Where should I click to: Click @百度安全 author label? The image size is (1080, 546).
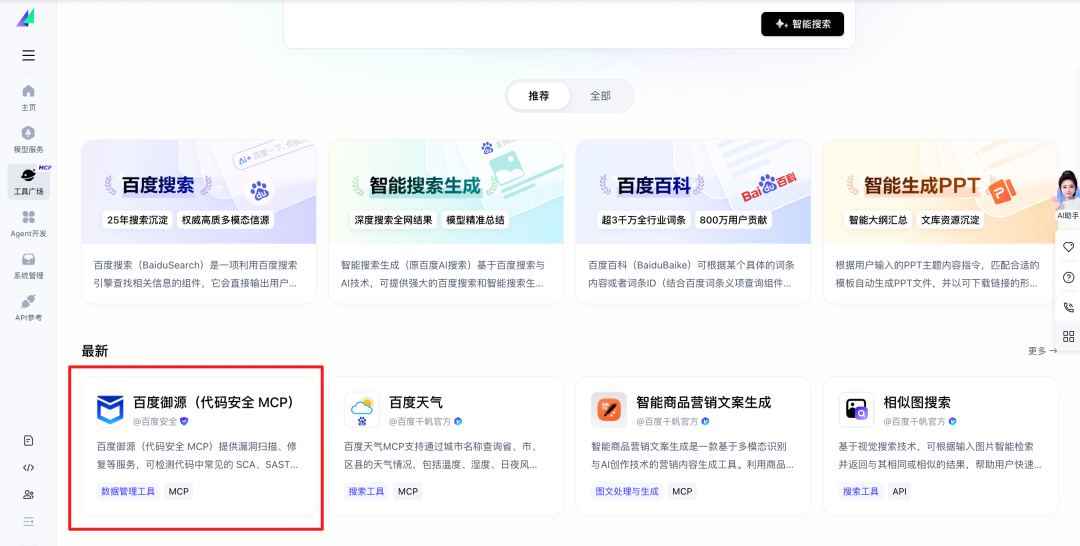click(x=156, y=421)
